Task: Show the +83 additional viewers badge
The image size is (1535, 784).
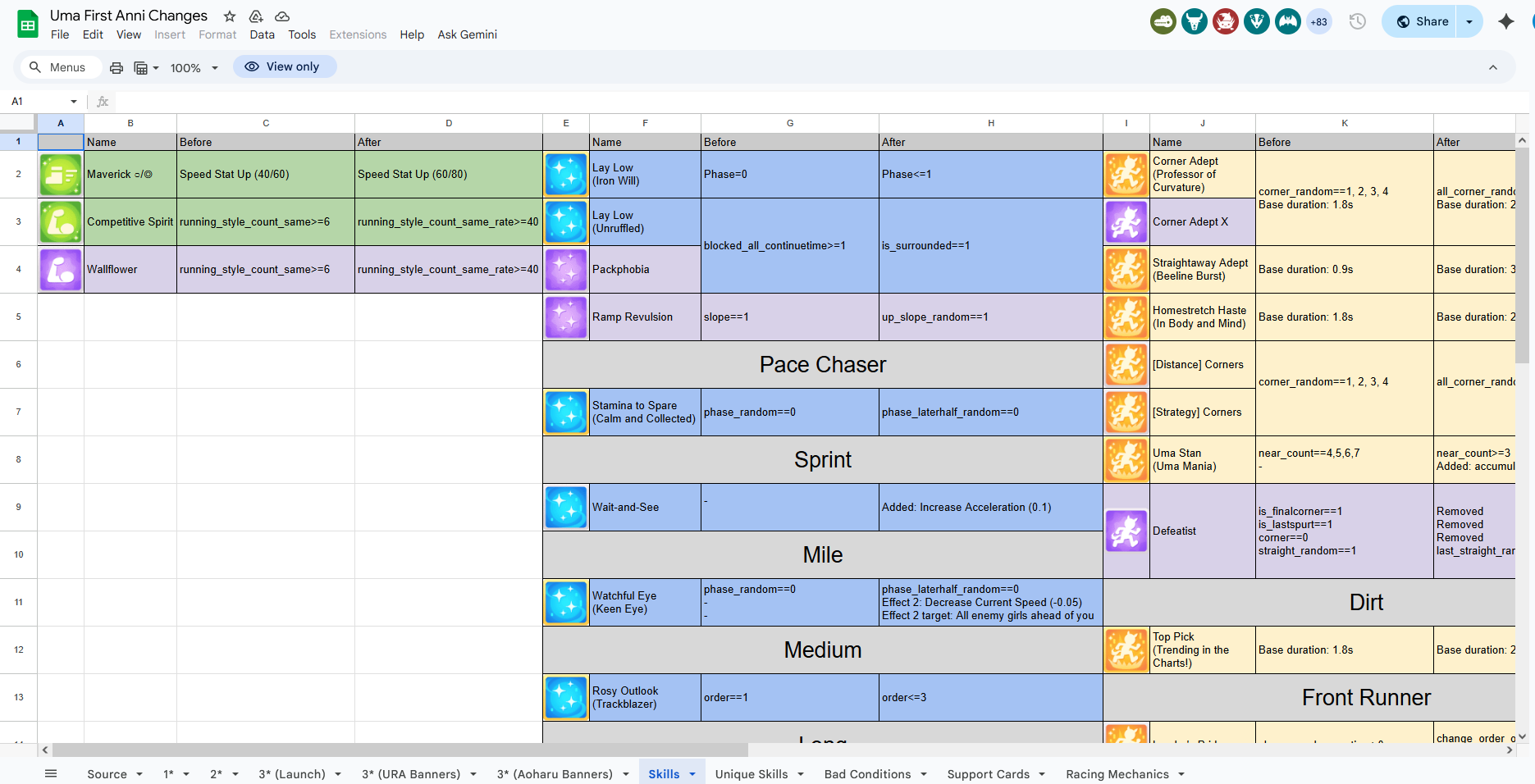Action: click(x=1319, y=21)
